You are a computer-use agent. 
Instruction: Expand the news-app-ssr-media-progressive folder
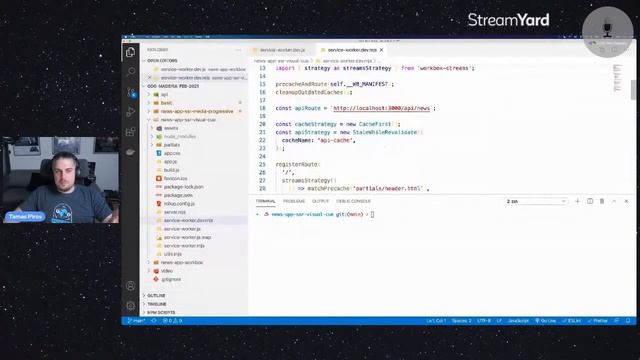pos(197,111)
